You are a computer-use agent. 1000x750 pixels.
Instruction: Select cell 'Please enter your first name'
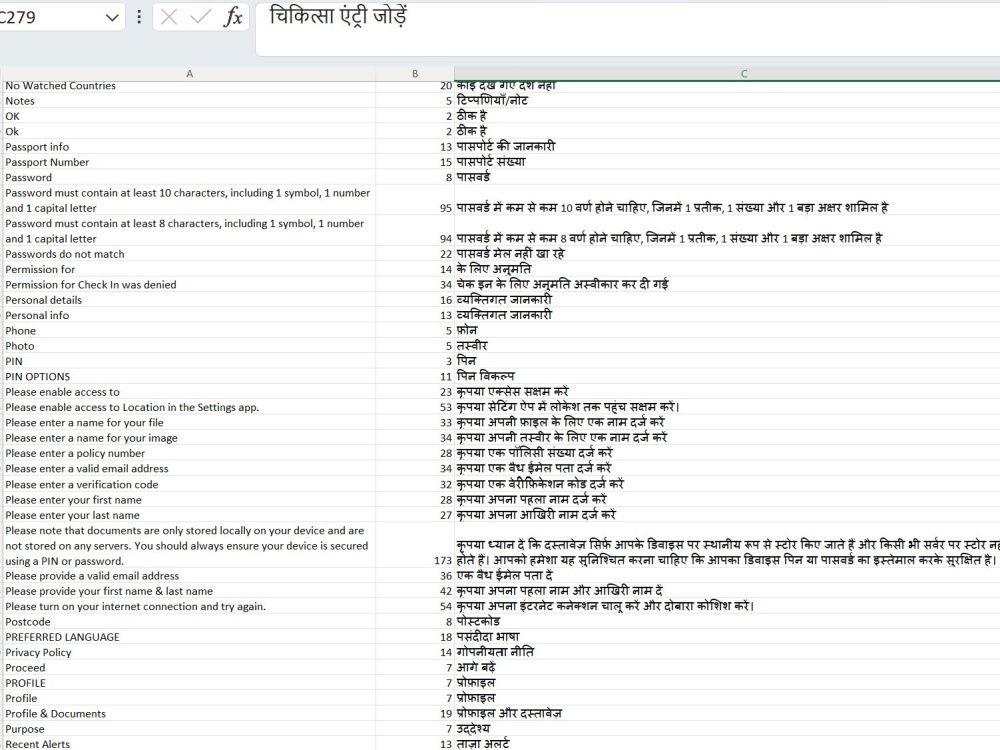click(189, 499)
